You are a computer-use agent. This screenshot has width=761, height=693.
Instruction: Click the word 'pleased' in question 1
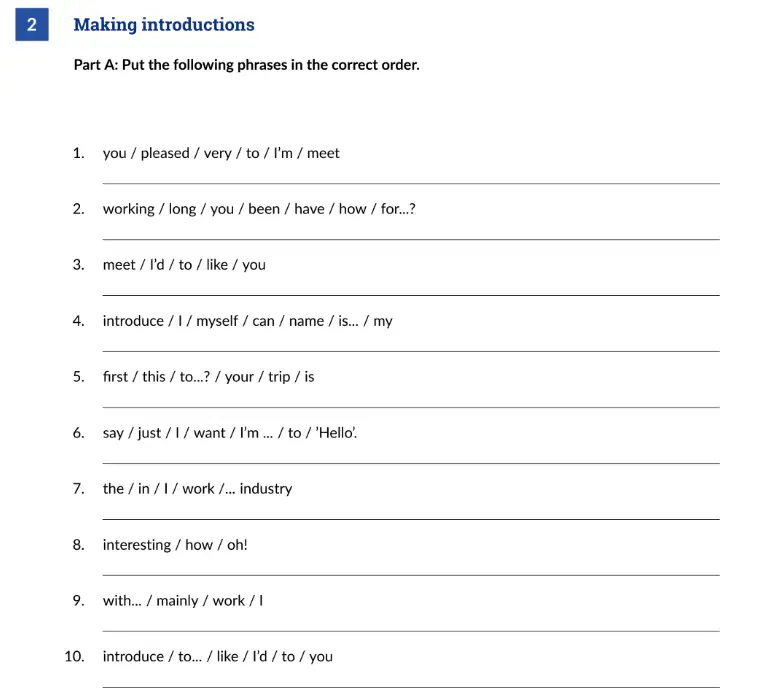click(x=165, y=154)
